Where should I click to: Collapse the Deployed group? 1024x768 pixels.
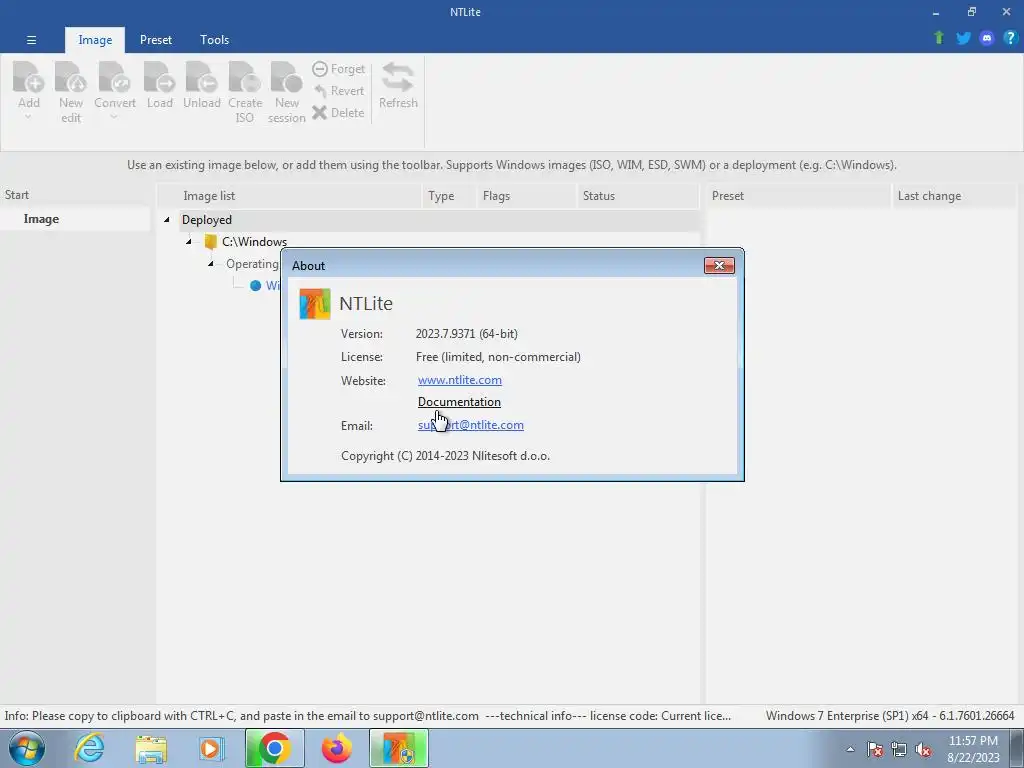(167, 219)
